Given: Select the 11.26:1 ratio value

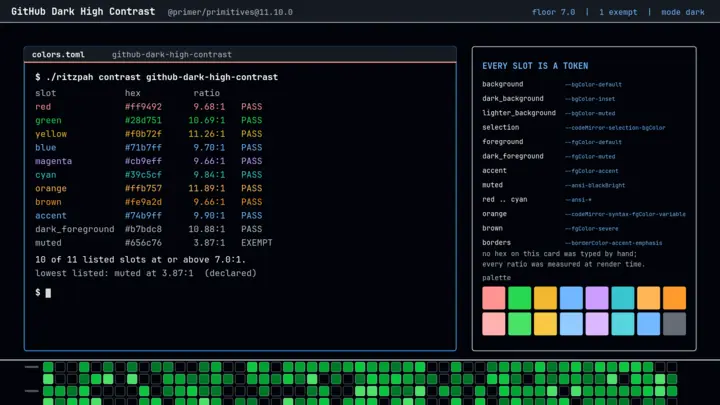Looking at the screenshot, I should point(207,134).
